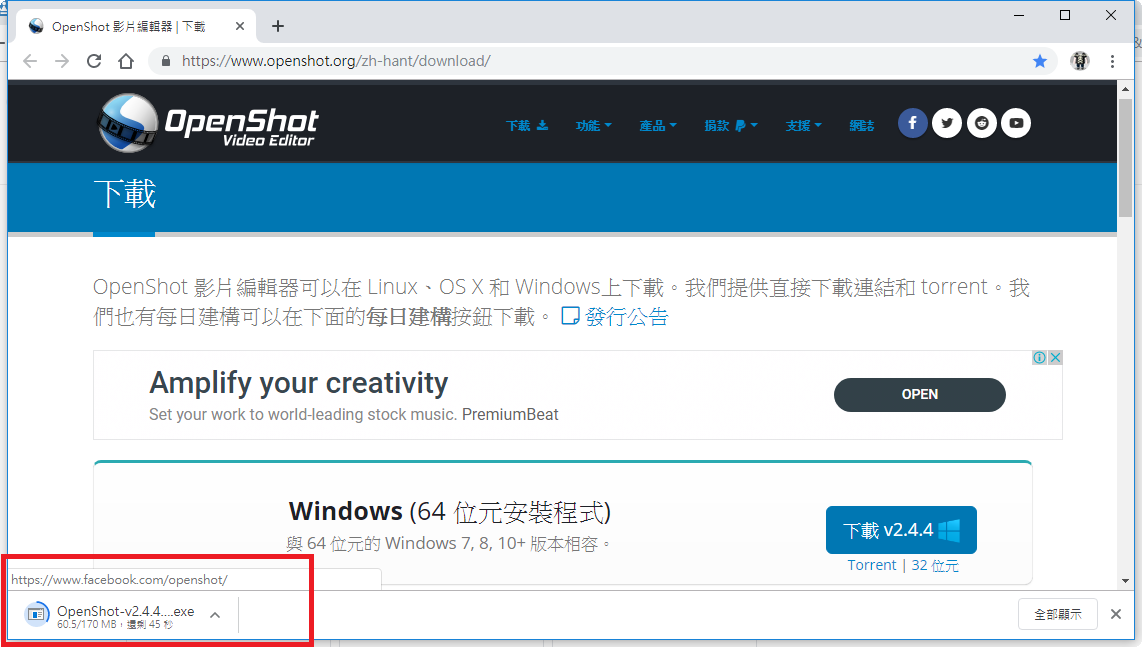Open a new browser tab
The width and height of the screenshot is (1142, 647).
click(277, 26)
